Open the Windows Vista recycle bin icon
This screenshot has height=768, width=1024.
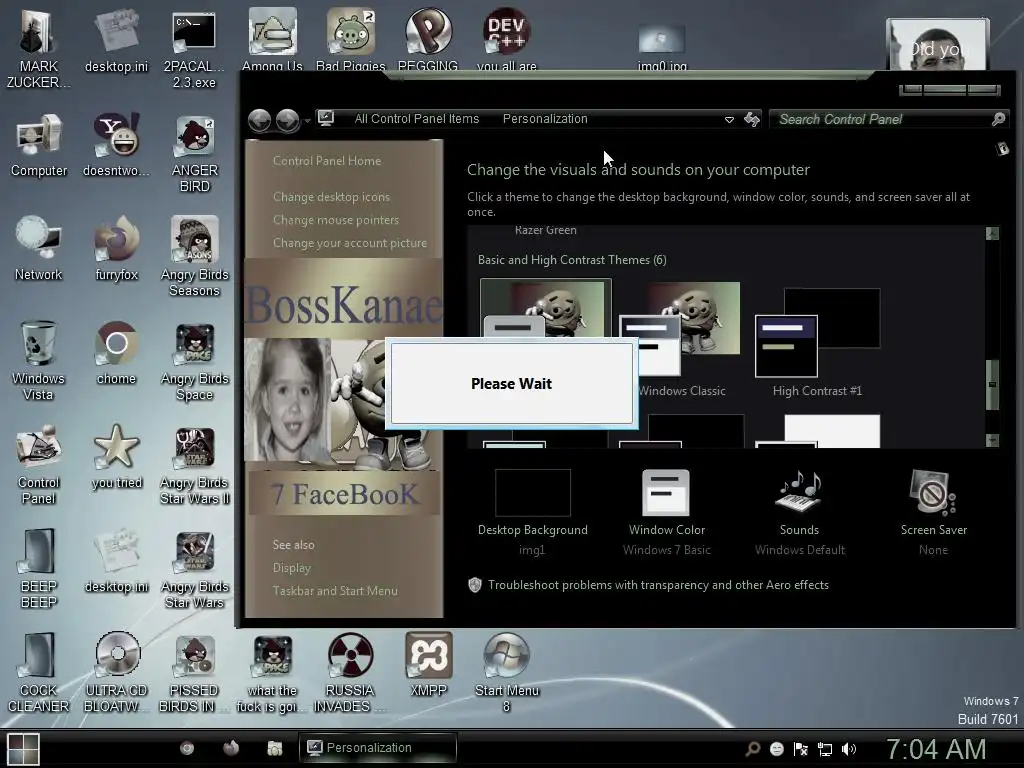[x=38, y=360]
